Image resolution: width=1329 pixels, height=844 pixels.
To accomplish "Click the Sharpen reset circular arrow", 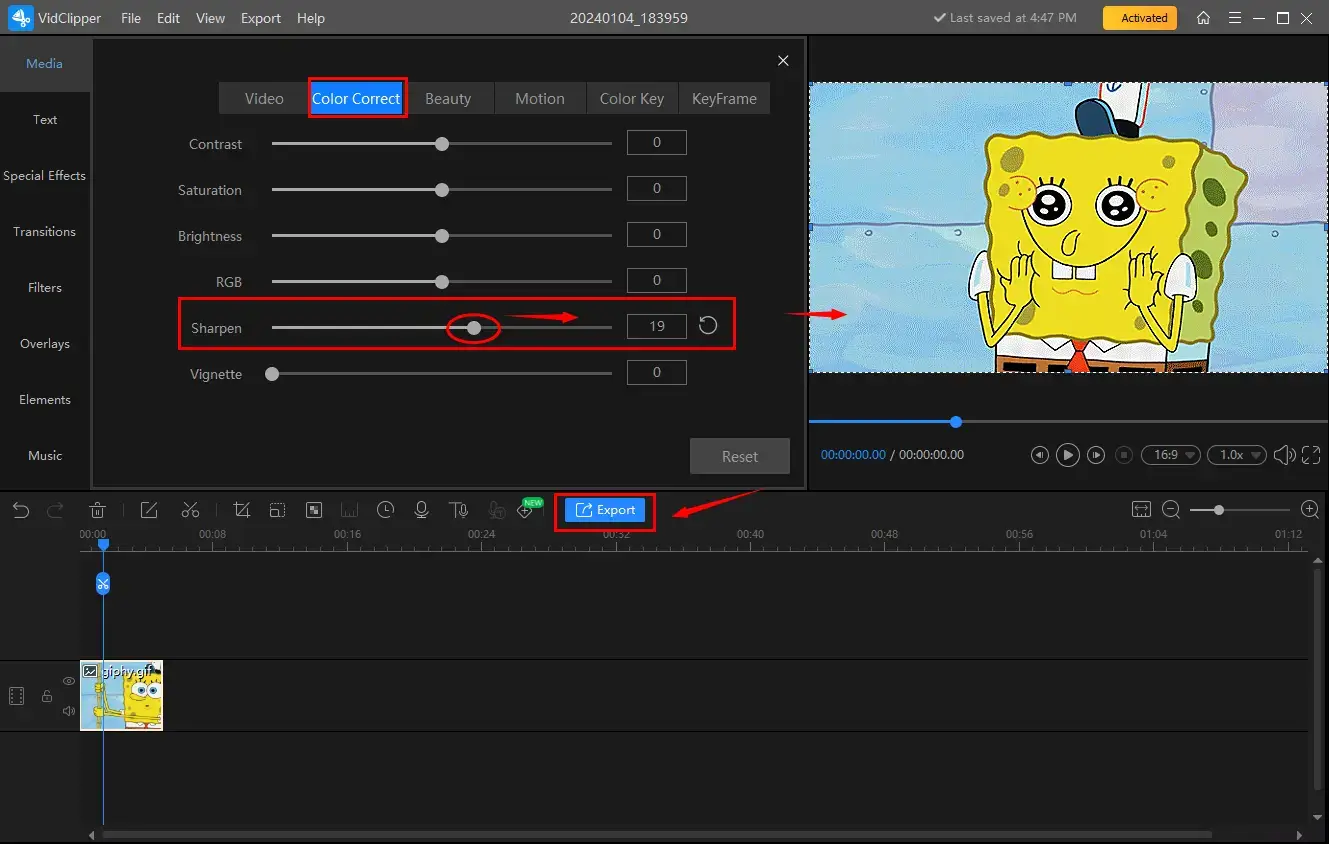I will [x=708, y=325].
